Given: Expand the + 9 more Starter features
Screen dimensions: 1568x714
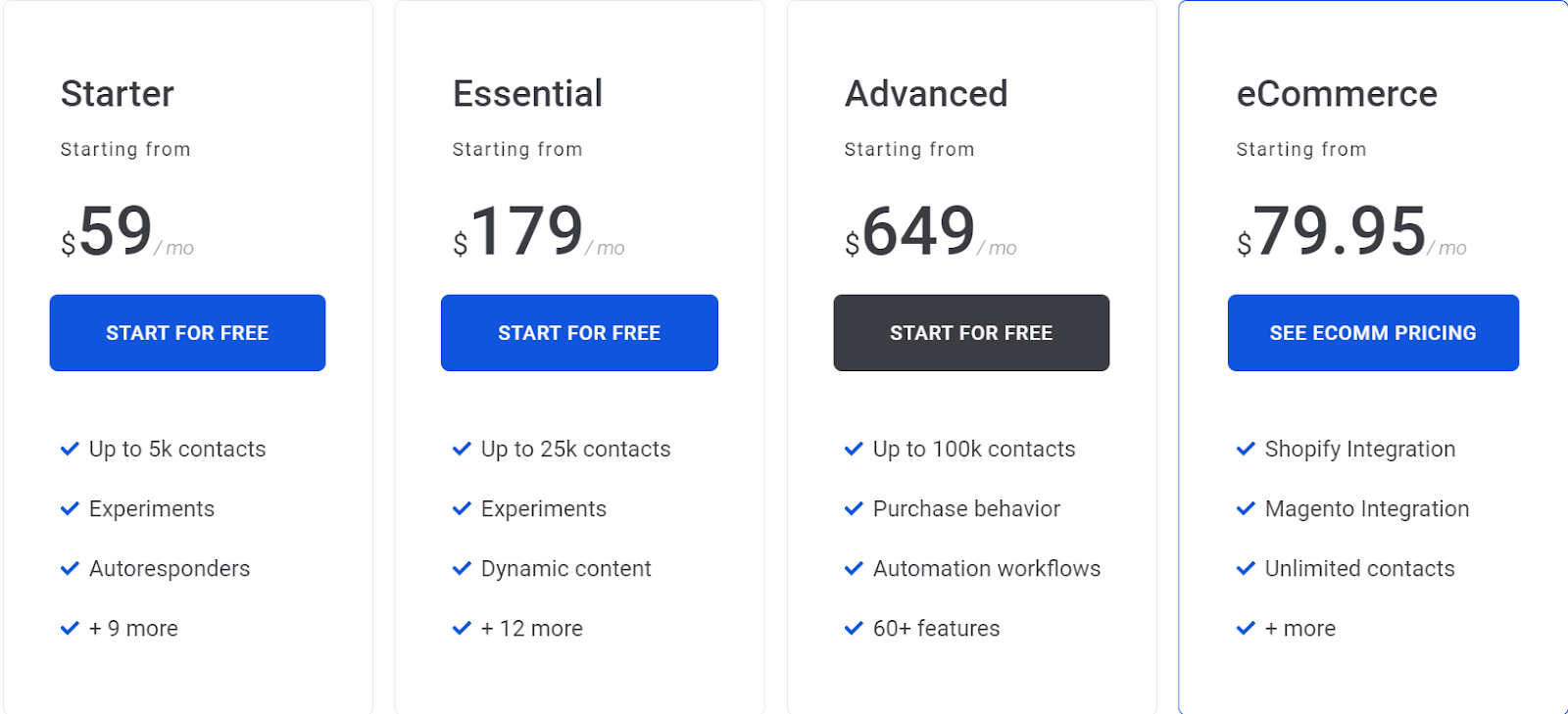Looking at the screenshot, I should pyautogui.click(x=133, y=628).
